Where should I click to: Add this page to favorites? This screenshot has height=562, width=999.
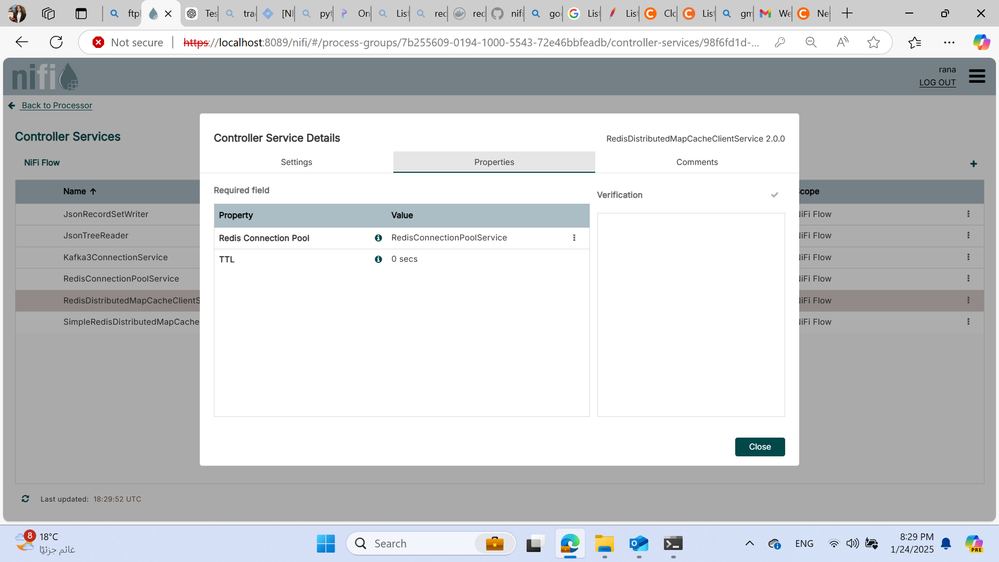[x=873, y=42]
